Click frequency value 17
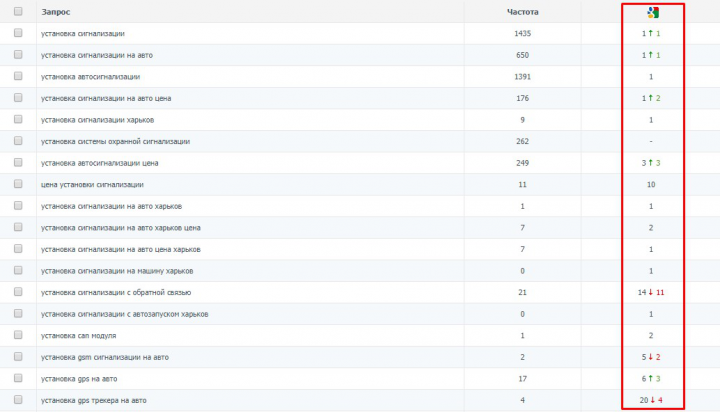 (523, 379)
